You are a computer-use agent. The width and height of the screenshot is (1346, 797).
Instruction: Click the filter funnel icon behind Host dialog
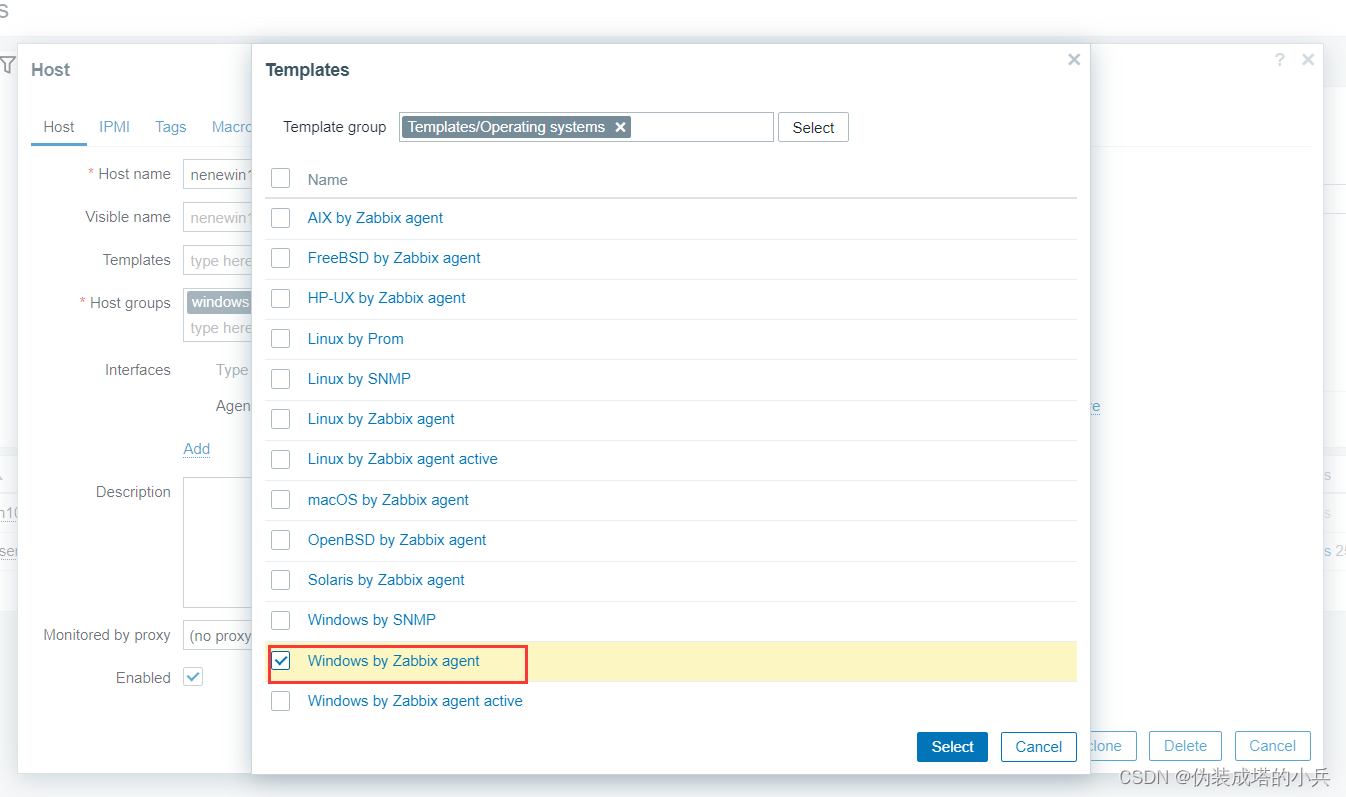7,65
